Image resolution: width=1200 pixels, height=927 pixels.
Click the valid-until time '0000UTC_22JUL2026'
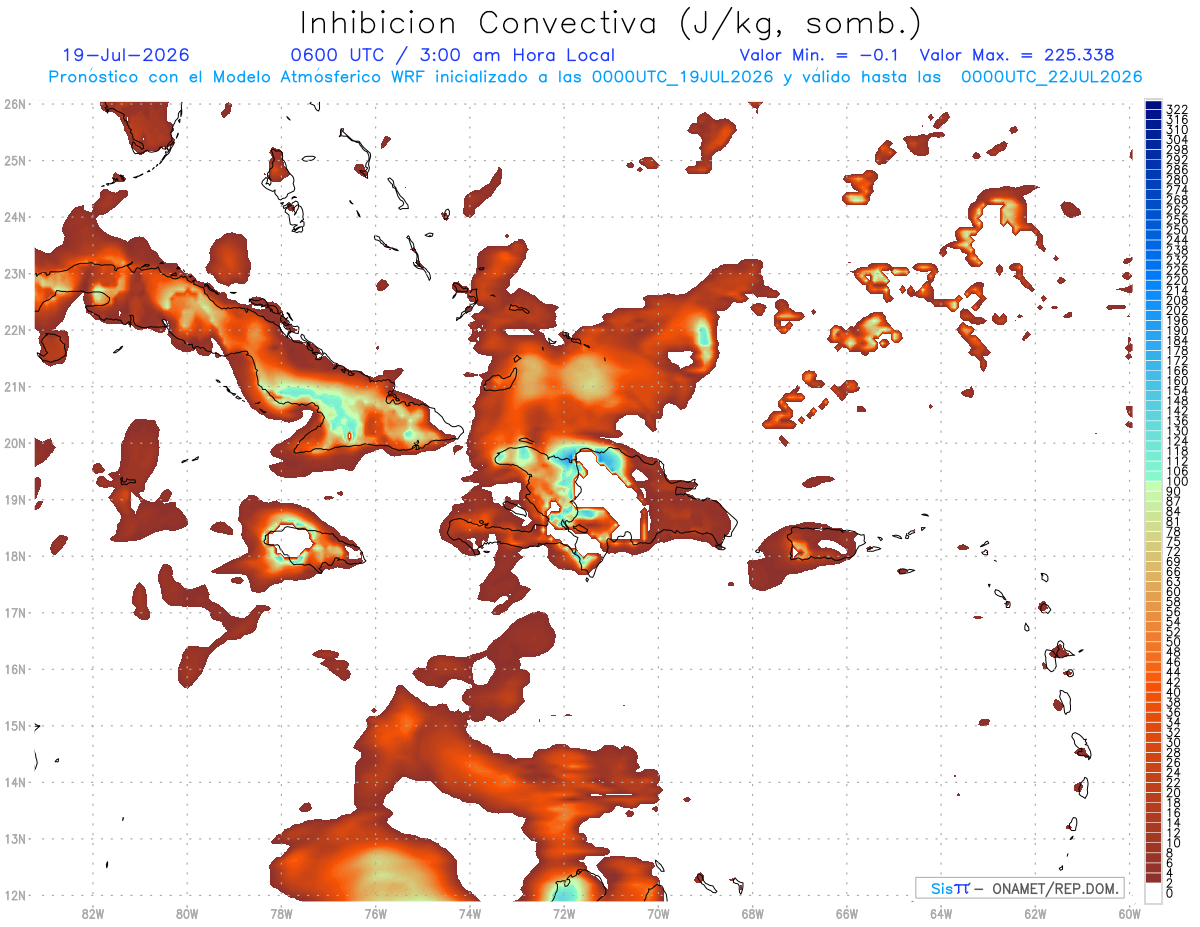[x=1051, y=77]
